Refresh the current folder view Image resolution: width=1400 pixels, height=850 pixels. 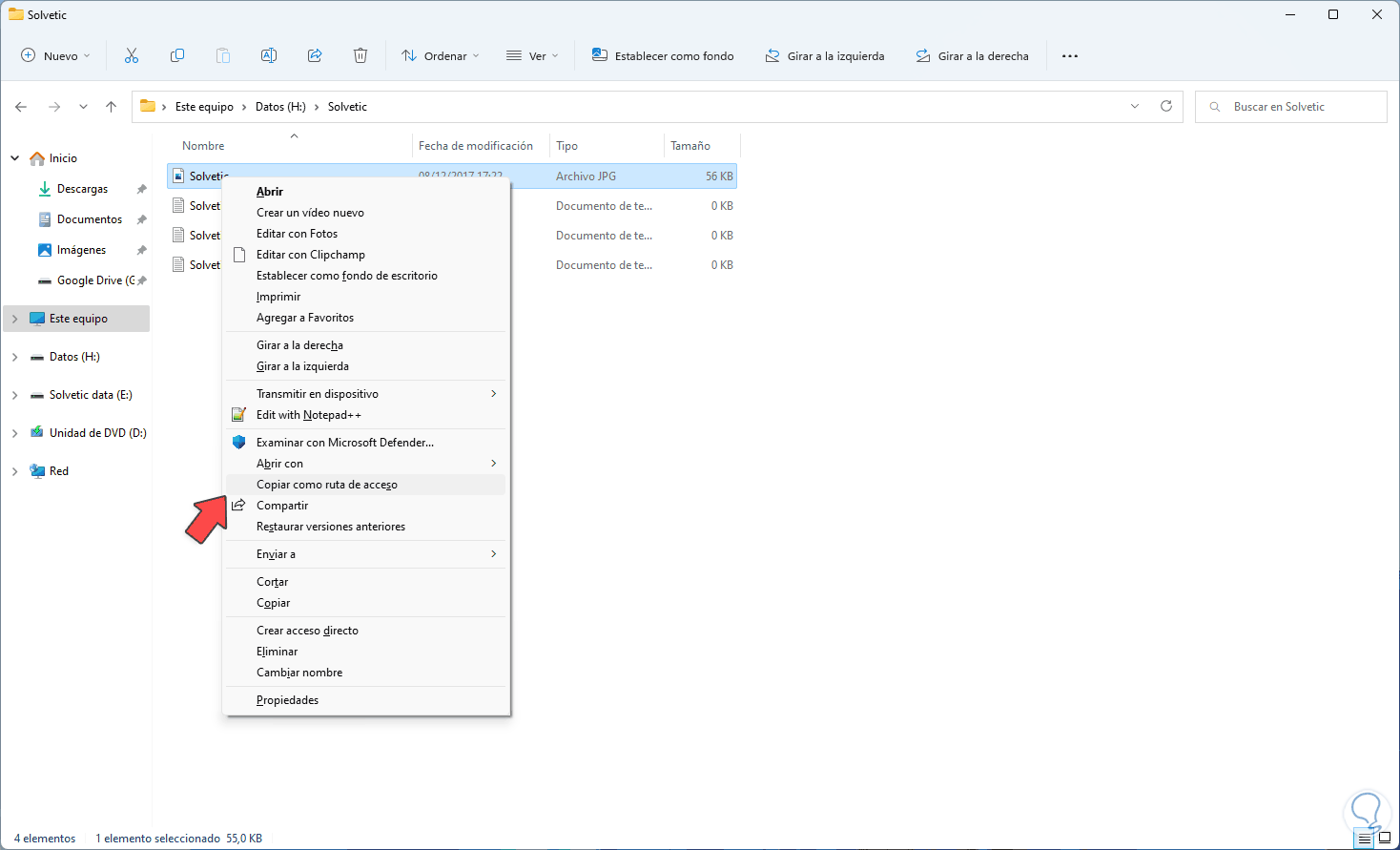(x=1166, y=107)
